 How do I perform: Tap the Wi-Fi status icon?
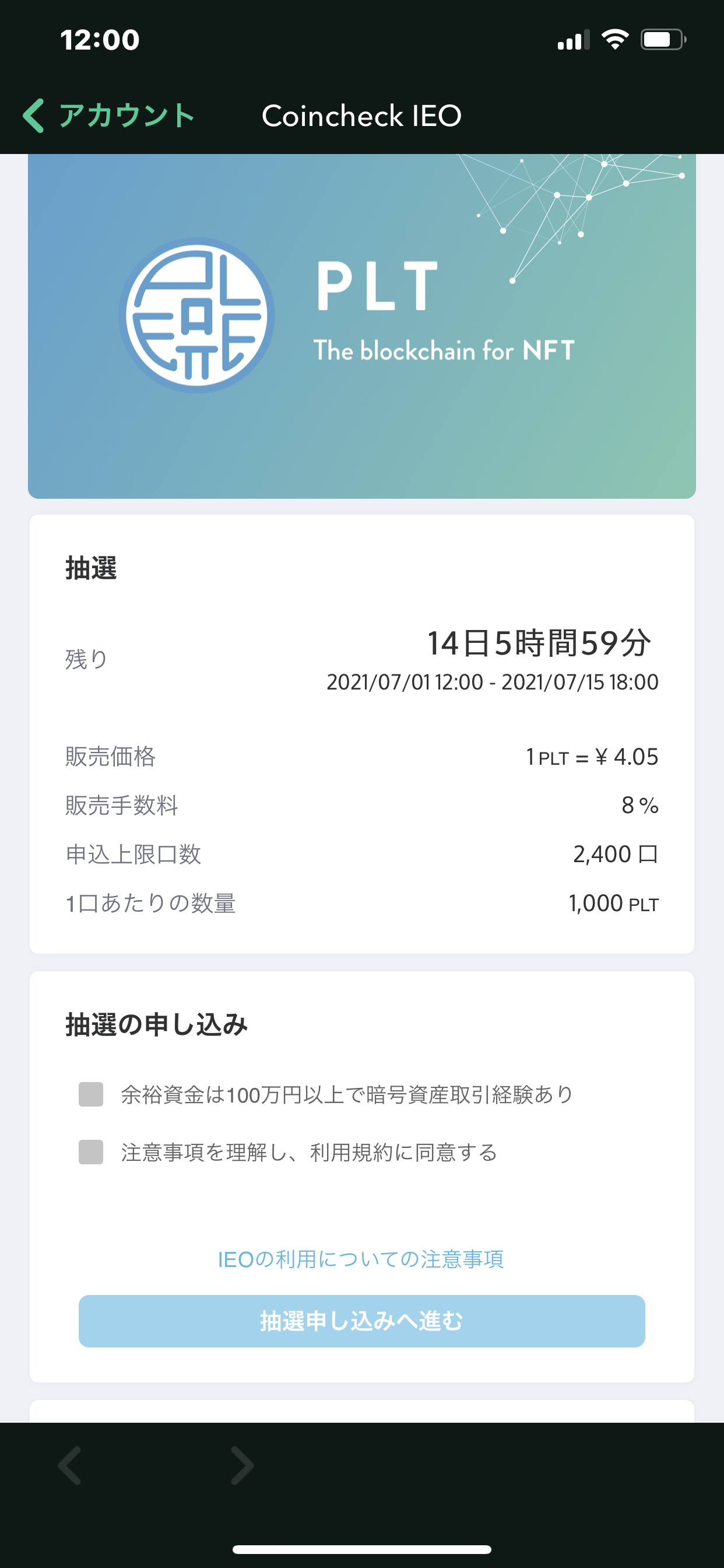(x=614, y=40)
